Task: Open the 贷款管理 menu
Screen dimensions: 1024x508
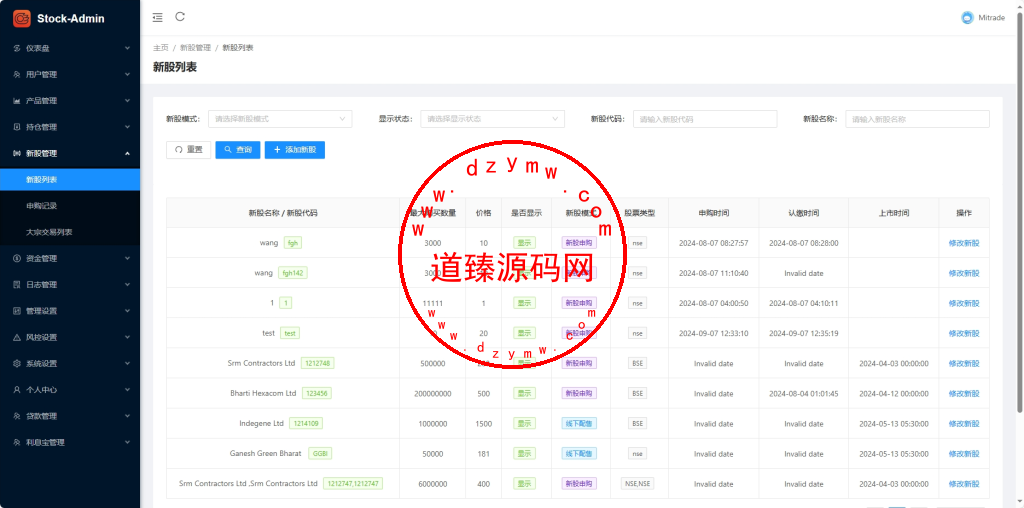Action: click(70, 416)
